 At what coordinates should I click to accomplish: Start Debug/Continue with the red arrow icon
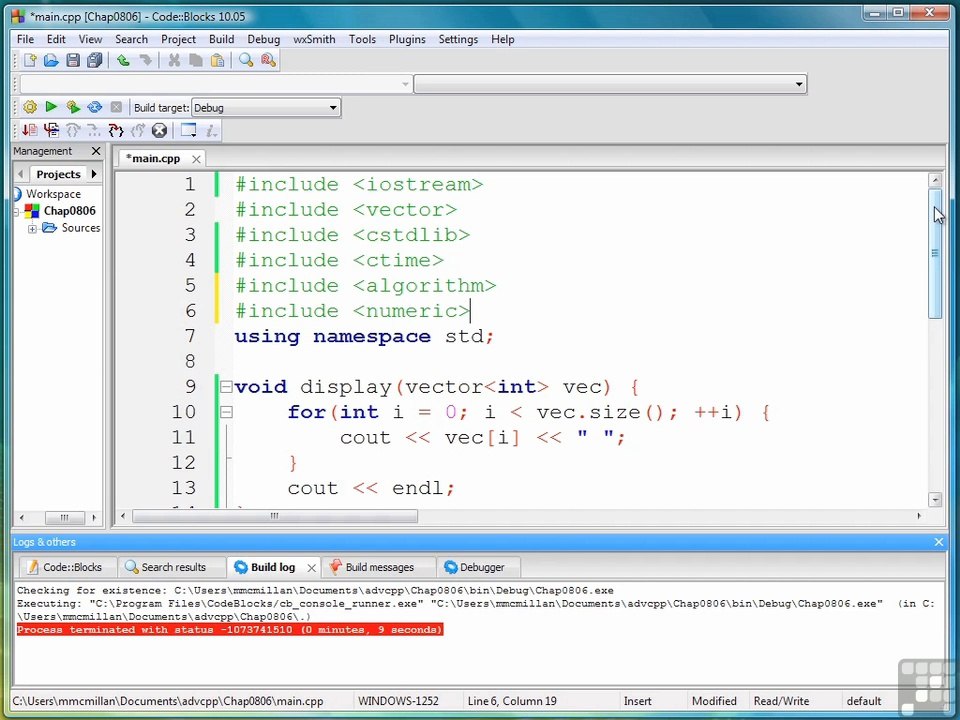[x=29, y=130]
